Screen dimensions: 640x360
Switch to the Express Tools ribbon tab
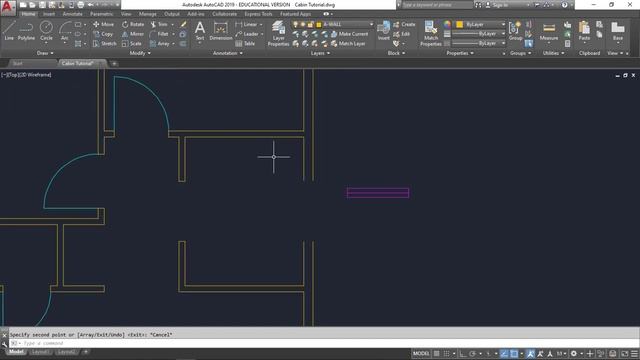coord(258,14)
